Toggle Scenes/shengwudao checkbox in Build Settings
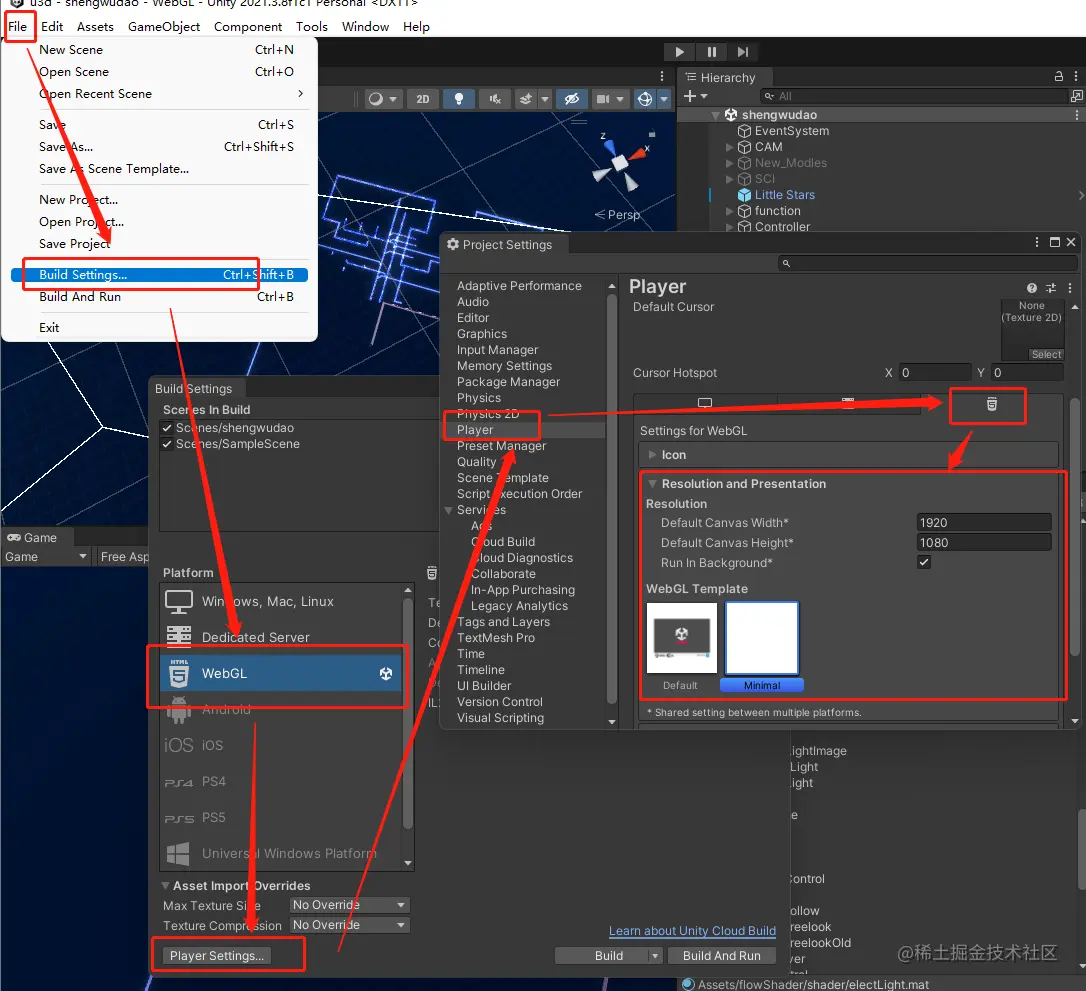 point(167,428)
